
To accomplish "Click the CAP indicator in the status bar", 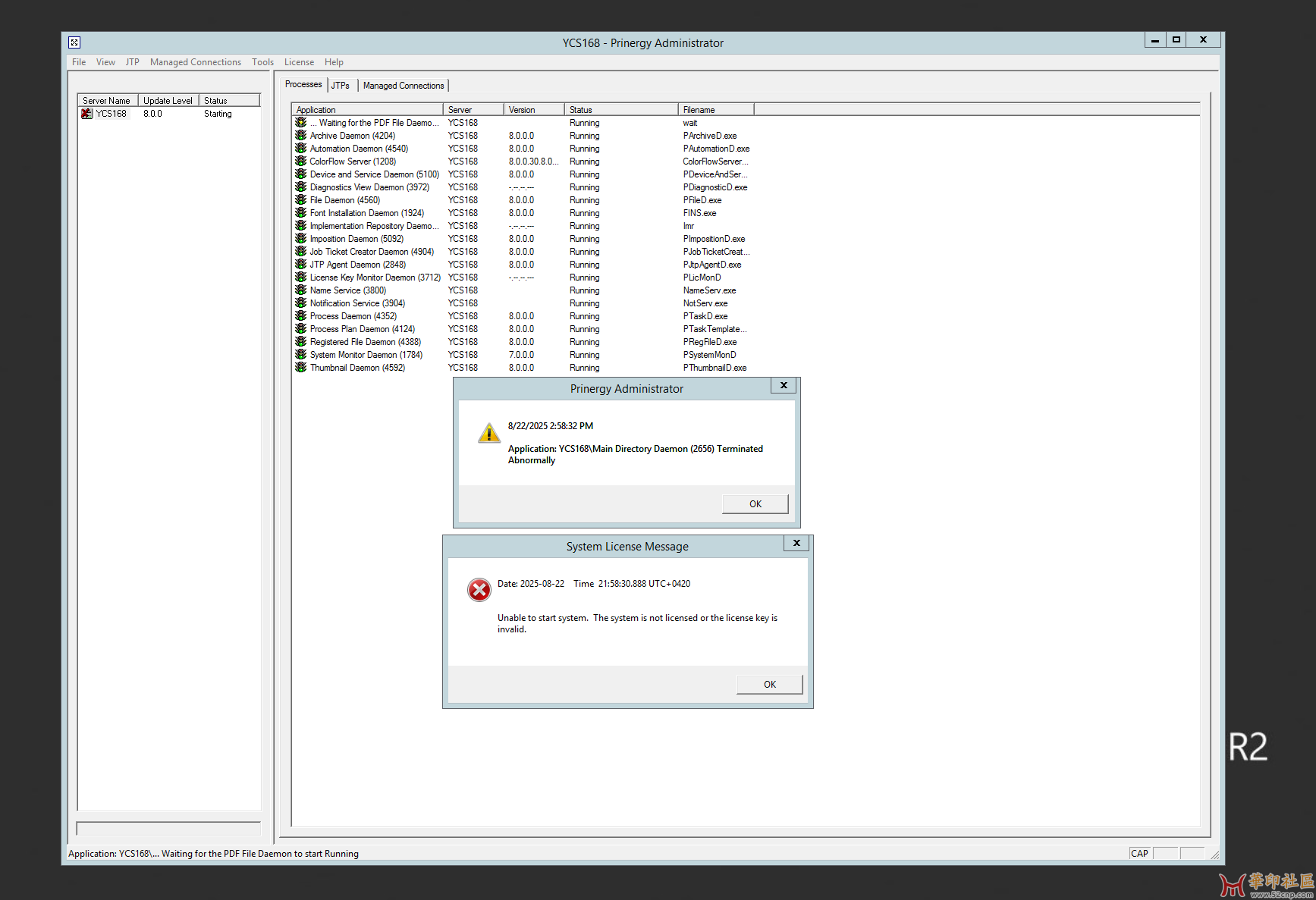I will 1139,854.
